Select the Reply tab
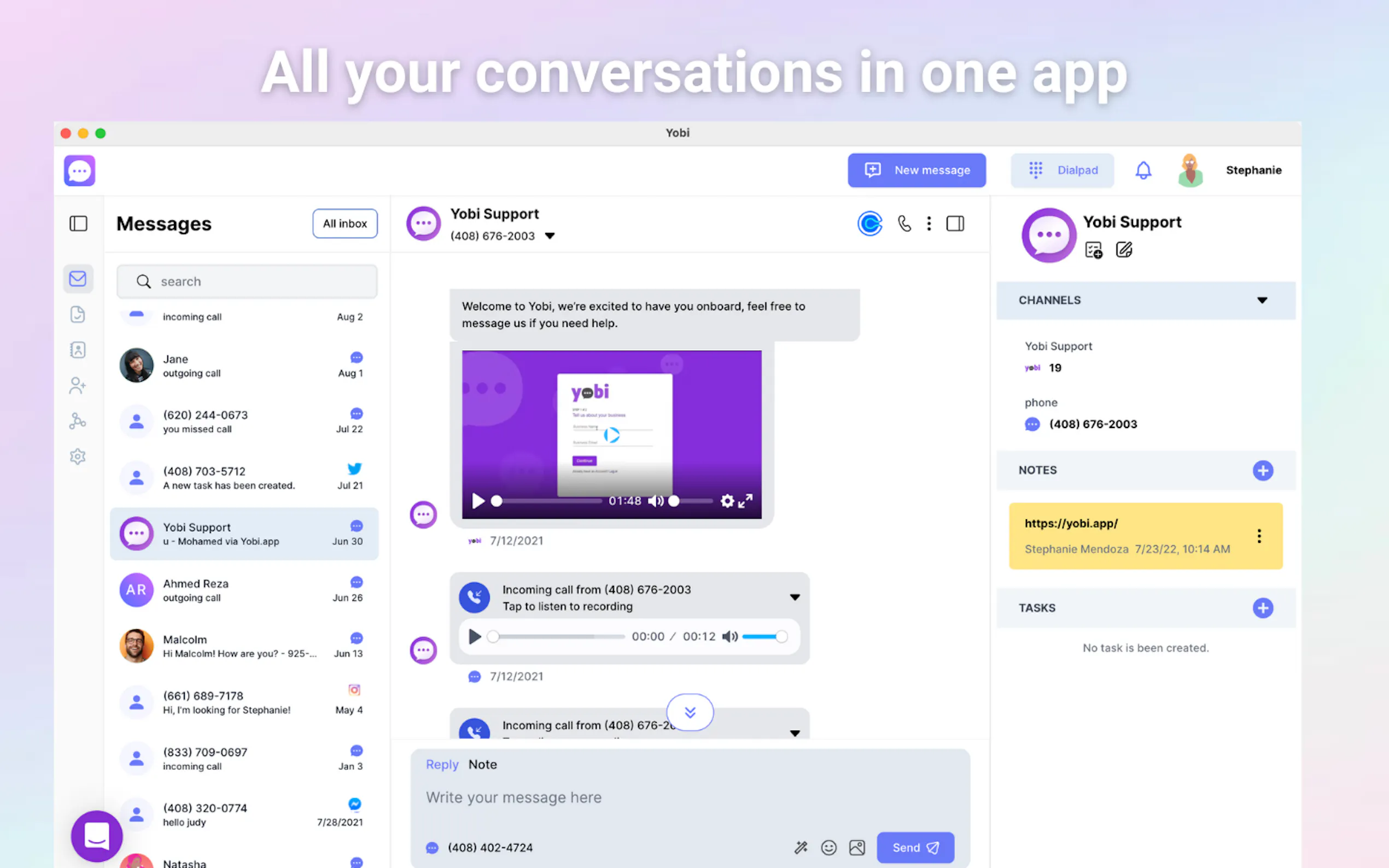Image resolution: width=1389 pixels, height=868 pixels. [x=441, y=764]
